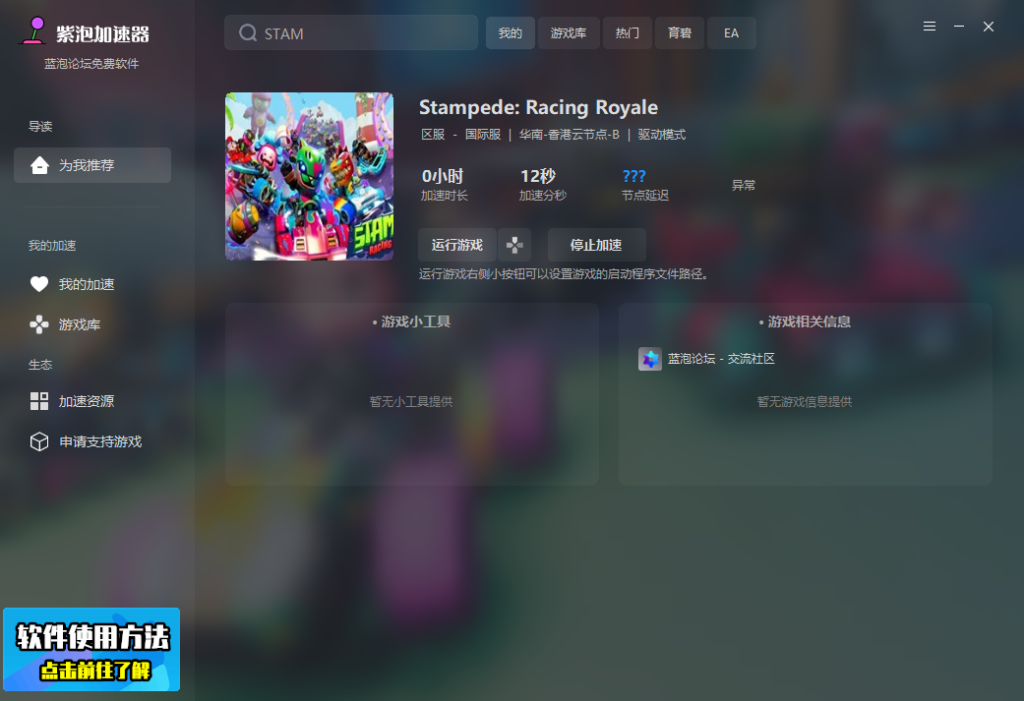Click the purple joystick app logo
Image resolution: width=1024 pixels, height=701 pixels.
(x=33, y=31)
